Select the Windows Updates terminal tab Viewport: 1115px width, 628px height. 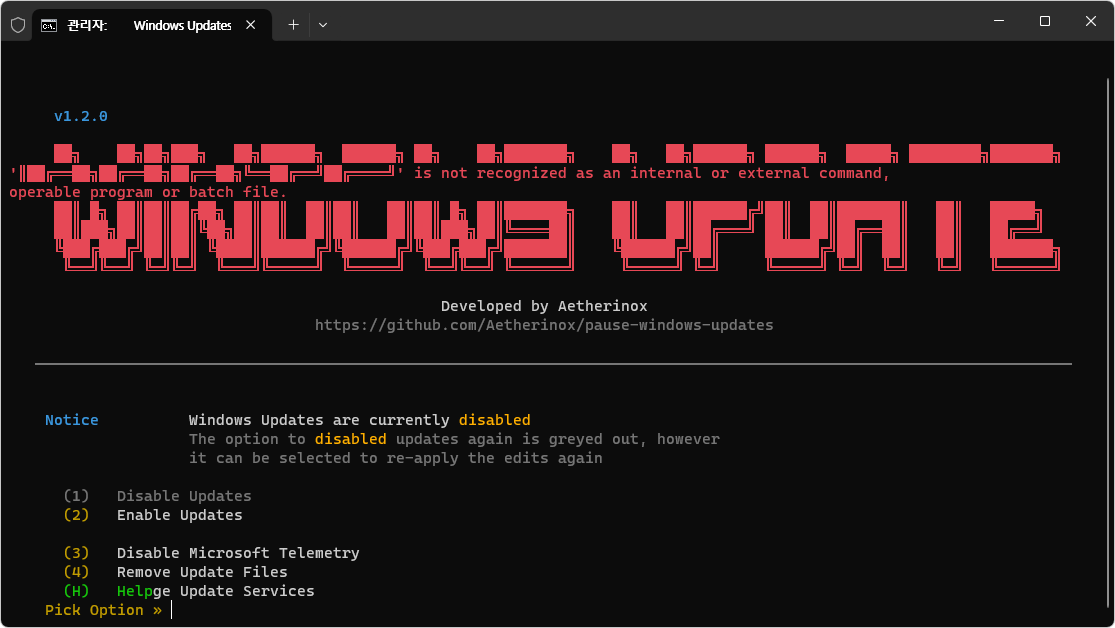click(x=151, y=25)
